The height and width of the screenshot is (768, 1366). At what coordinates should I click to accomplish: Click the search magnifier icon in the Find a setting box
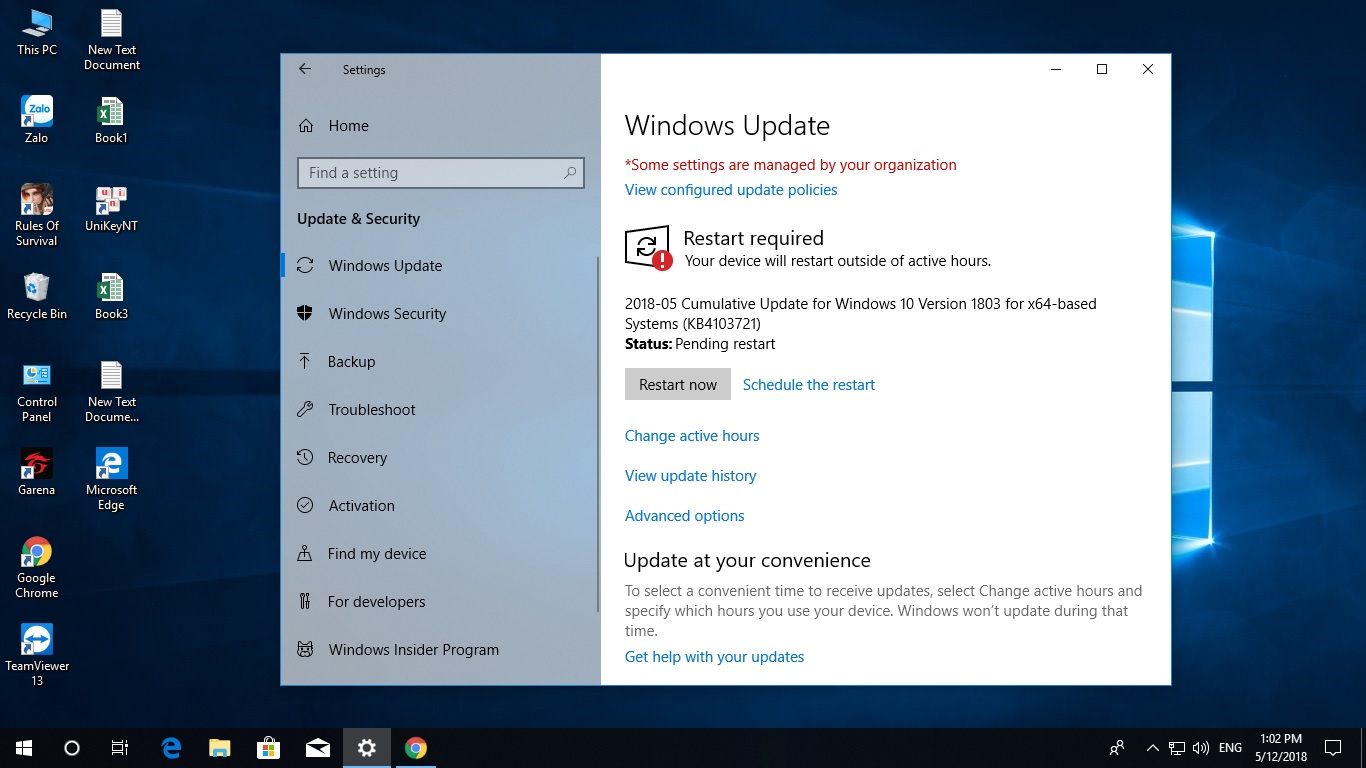[570, 173]
